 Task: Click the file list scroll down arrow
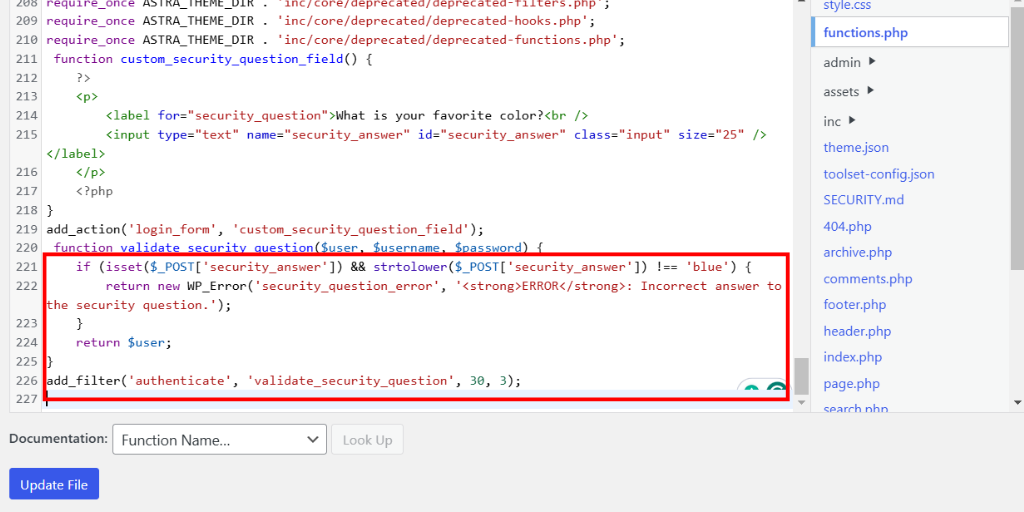[x=1017, y=402]
